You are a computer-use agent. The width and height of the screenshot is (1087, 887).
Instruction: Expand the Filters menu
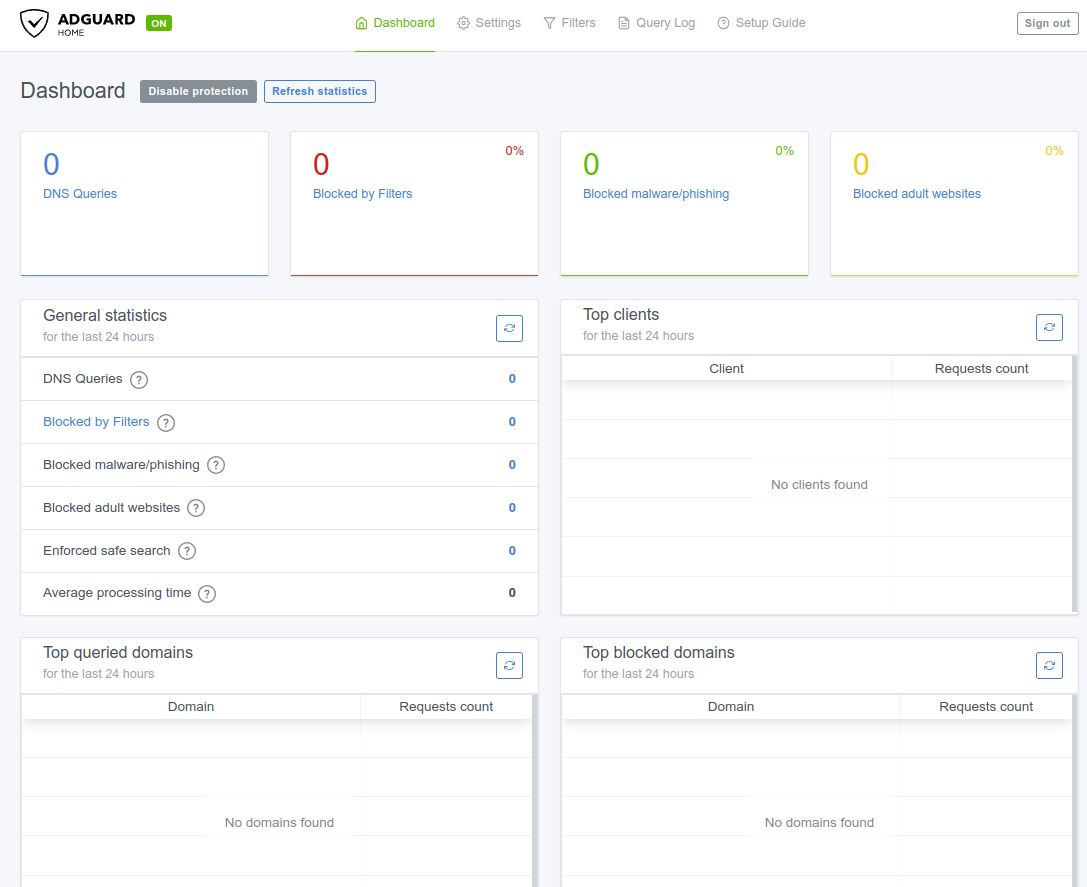point(569,23)
